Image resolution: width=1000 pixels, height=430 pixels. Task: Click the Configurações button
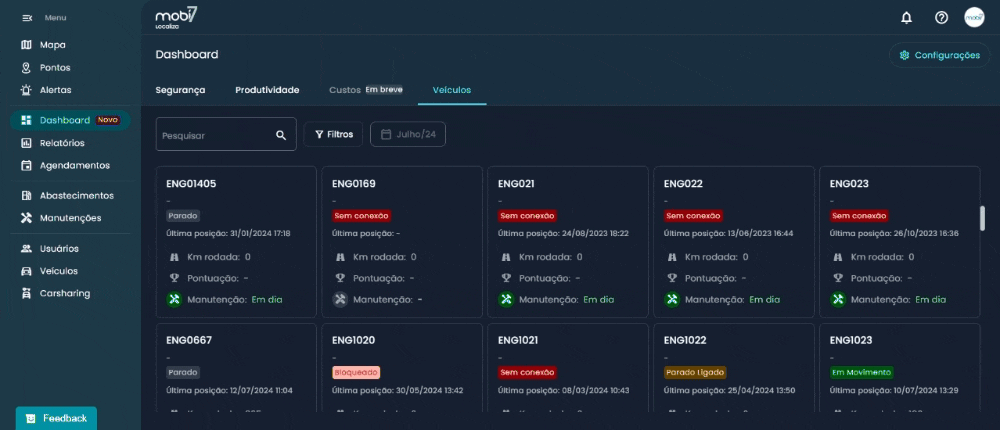click(939, 55)
